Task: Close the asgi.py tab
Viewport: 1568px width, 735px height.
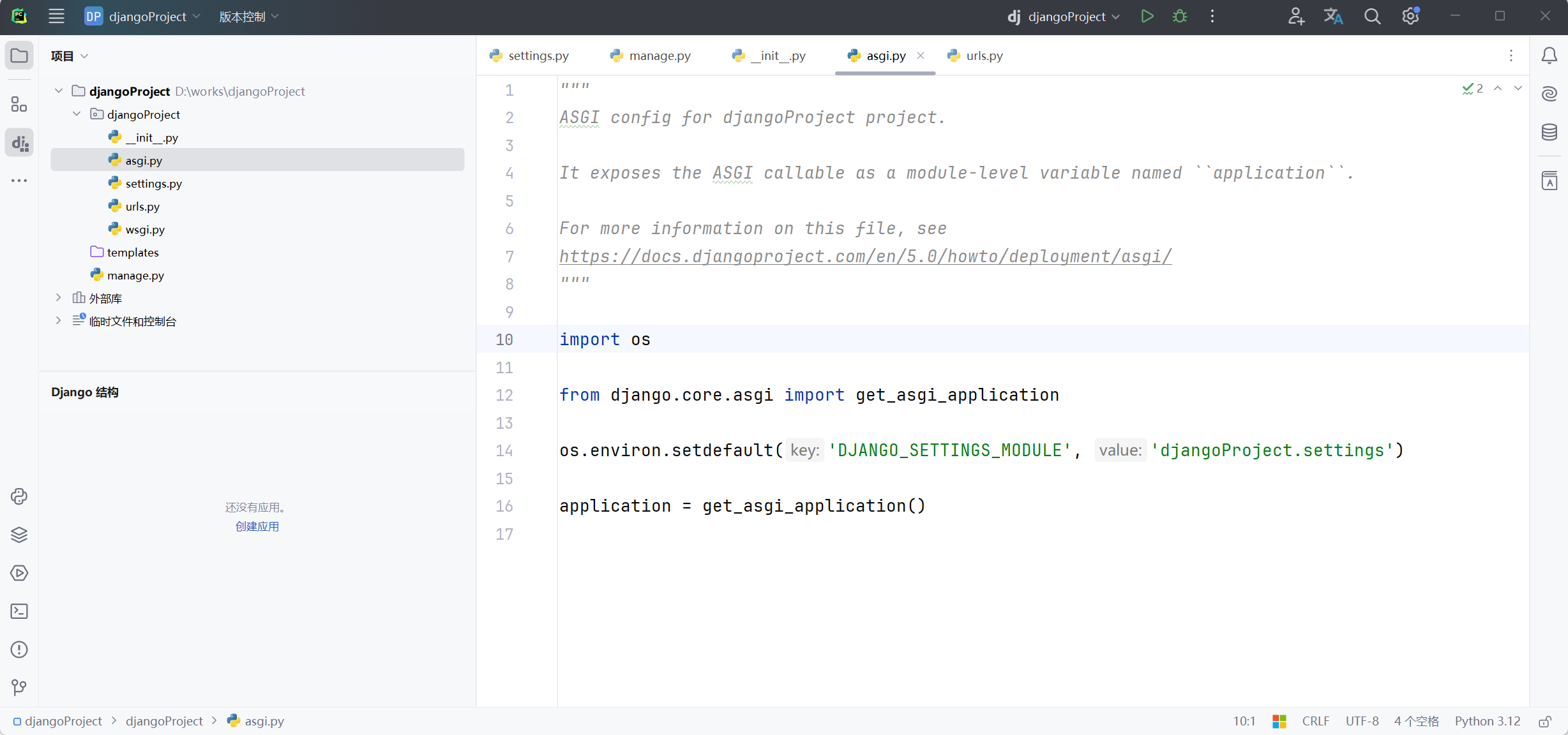Action: point(921,56)
